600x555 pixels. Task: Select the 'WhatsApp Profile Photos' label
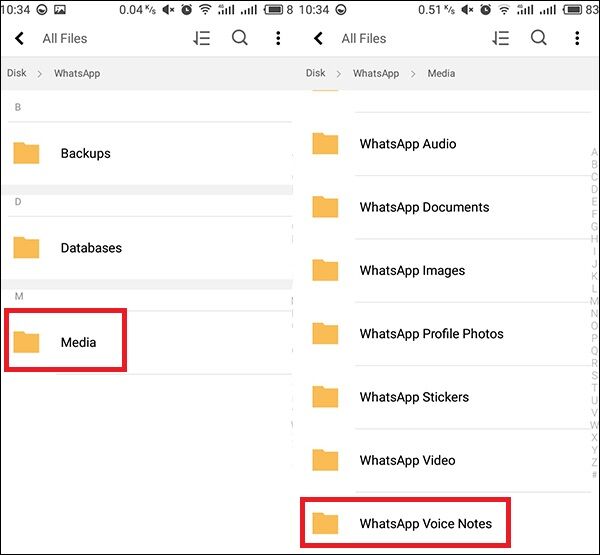[432, 334]
